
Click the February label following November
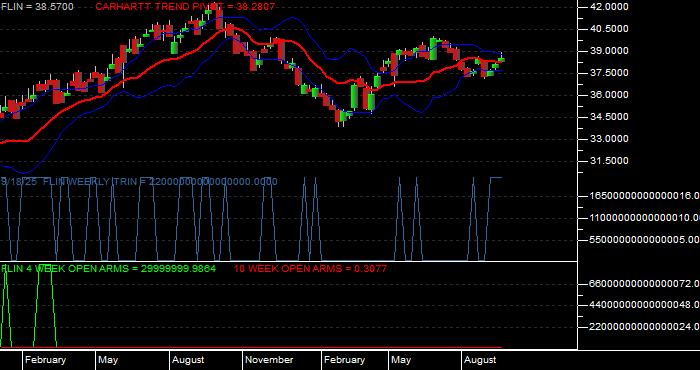pyautogui.click(x=344, y=360)
